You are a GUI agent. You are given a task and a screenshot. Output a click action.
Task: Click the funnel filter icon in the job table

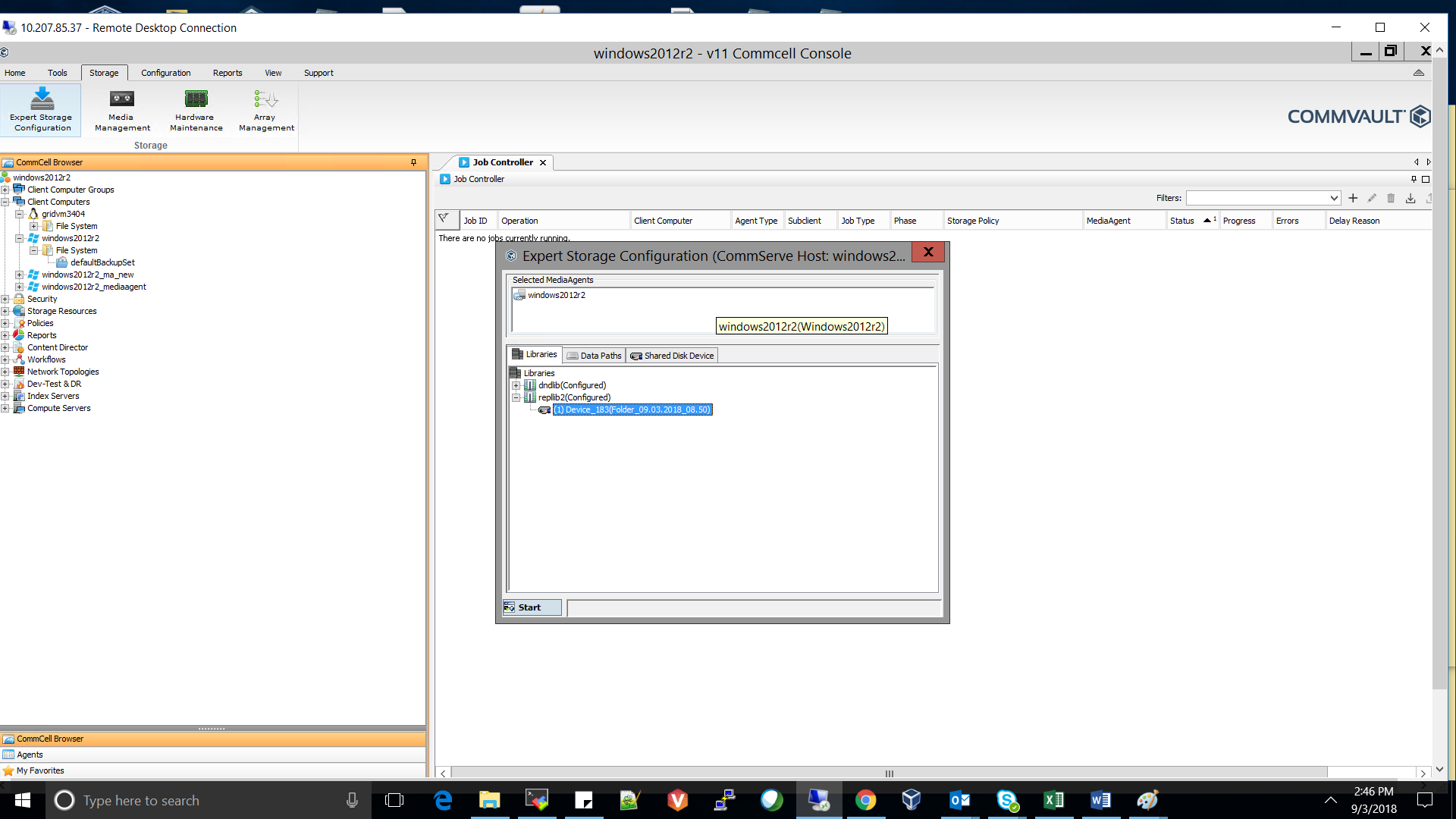point(446,220)
